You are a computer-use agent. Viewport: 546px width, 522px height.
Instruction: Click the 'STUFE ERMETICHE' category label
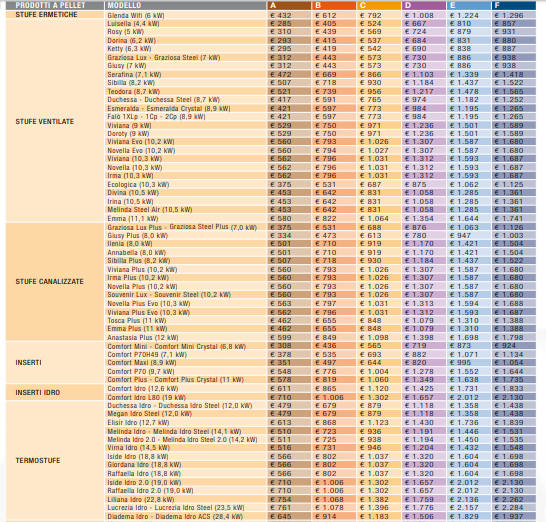[x=46, y=15]
